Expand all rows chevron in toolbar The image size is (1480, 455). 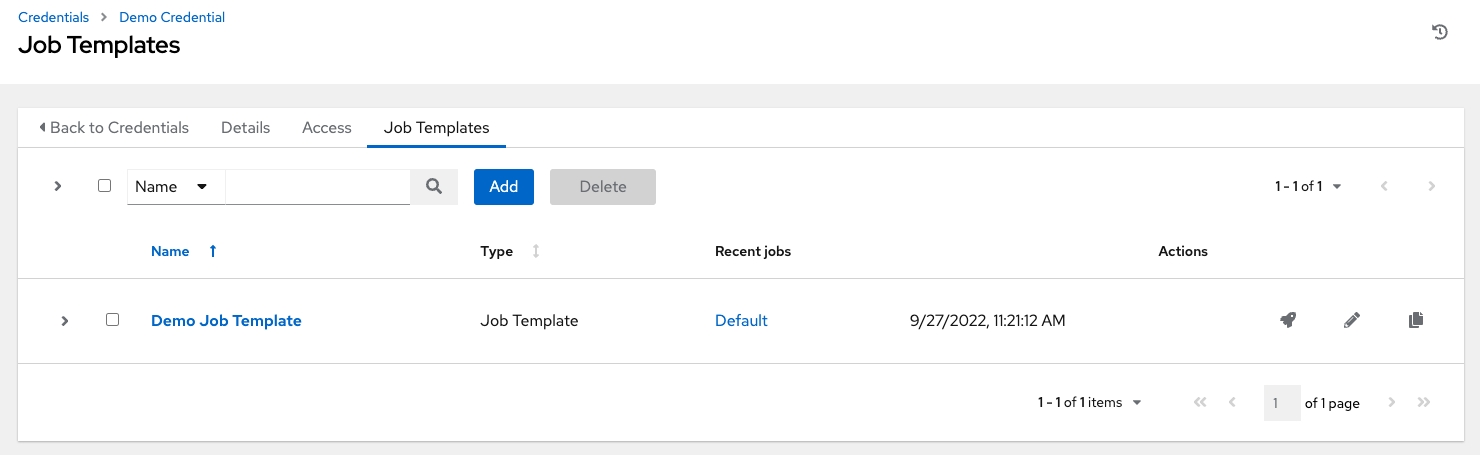(x=58, y=186)
